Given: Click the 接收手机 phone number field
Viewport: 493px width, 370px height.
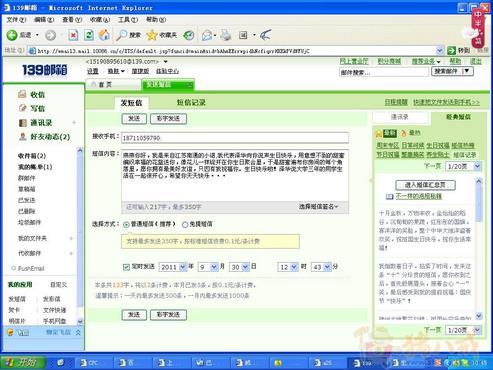Looking at the screenshot, I should [235, 138].
